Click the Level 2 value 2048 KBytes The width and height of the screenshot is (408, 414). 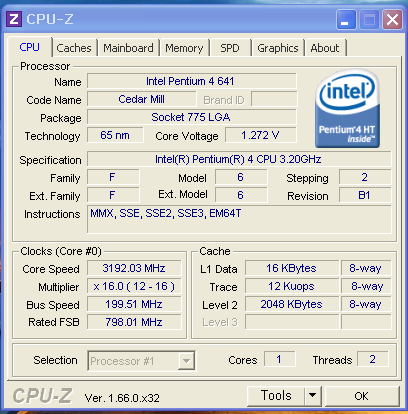[292, 304]
